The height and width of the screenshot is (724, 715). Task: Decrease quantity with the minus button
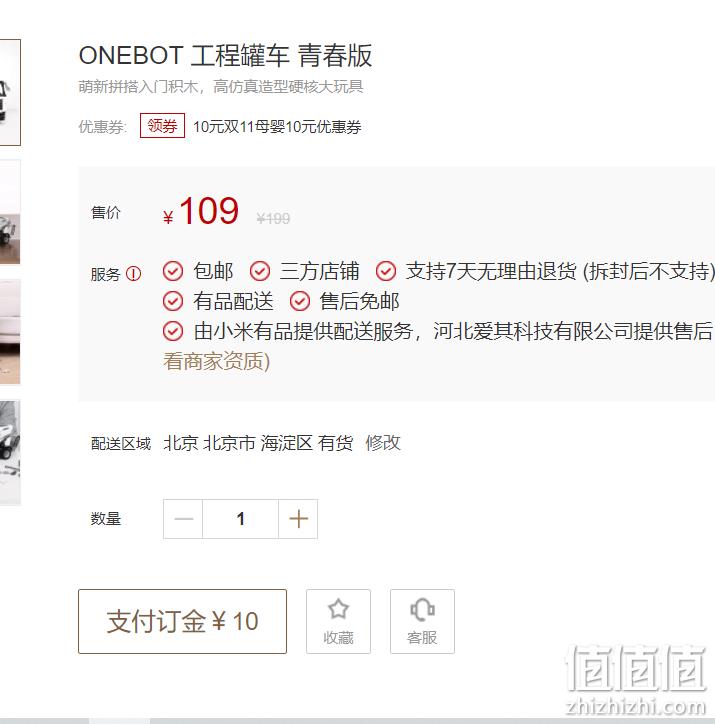(x=183, y=519)
